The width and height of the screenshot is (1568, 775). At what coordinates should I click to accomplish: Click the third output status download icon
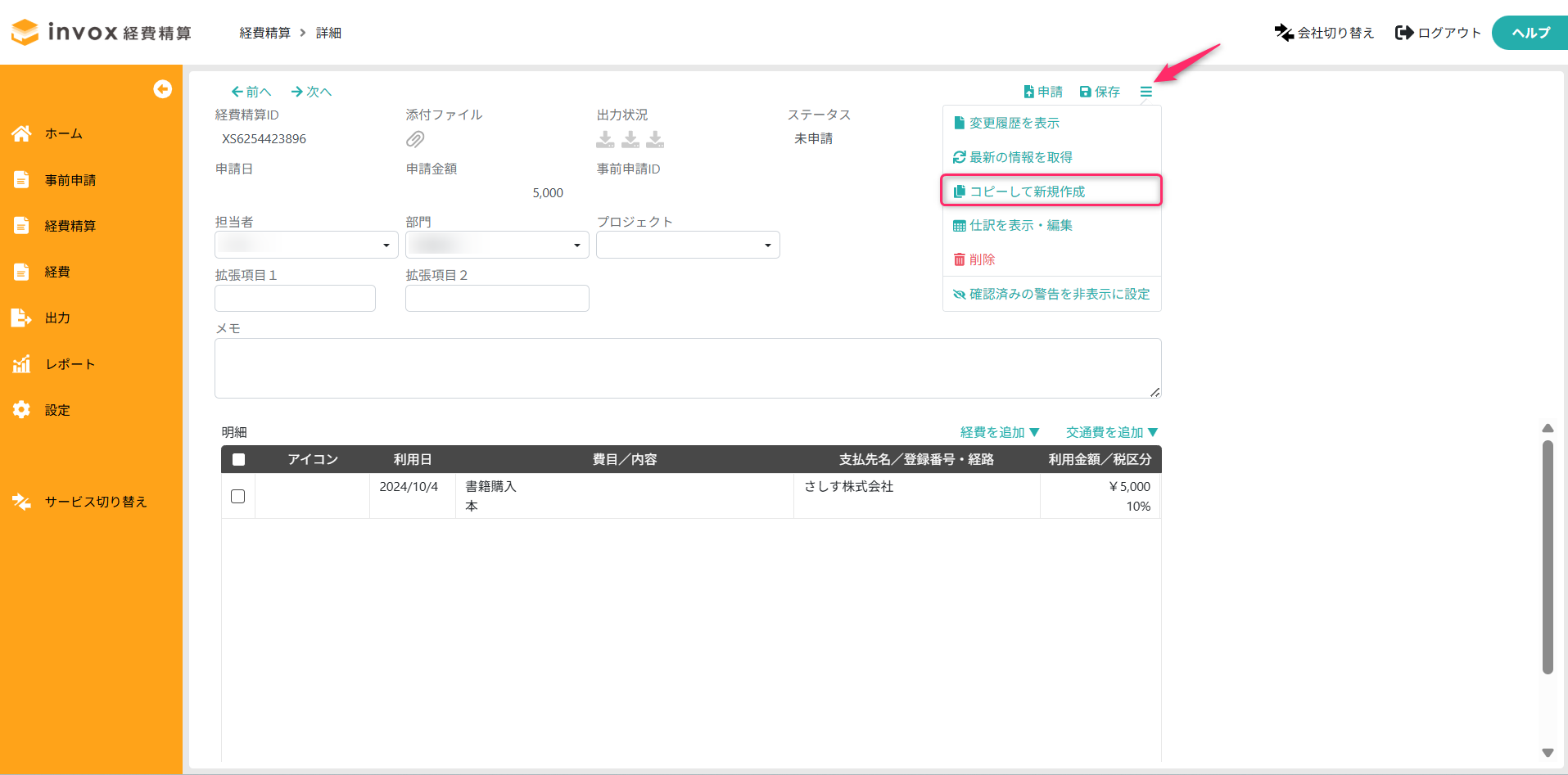pos(655,140)
